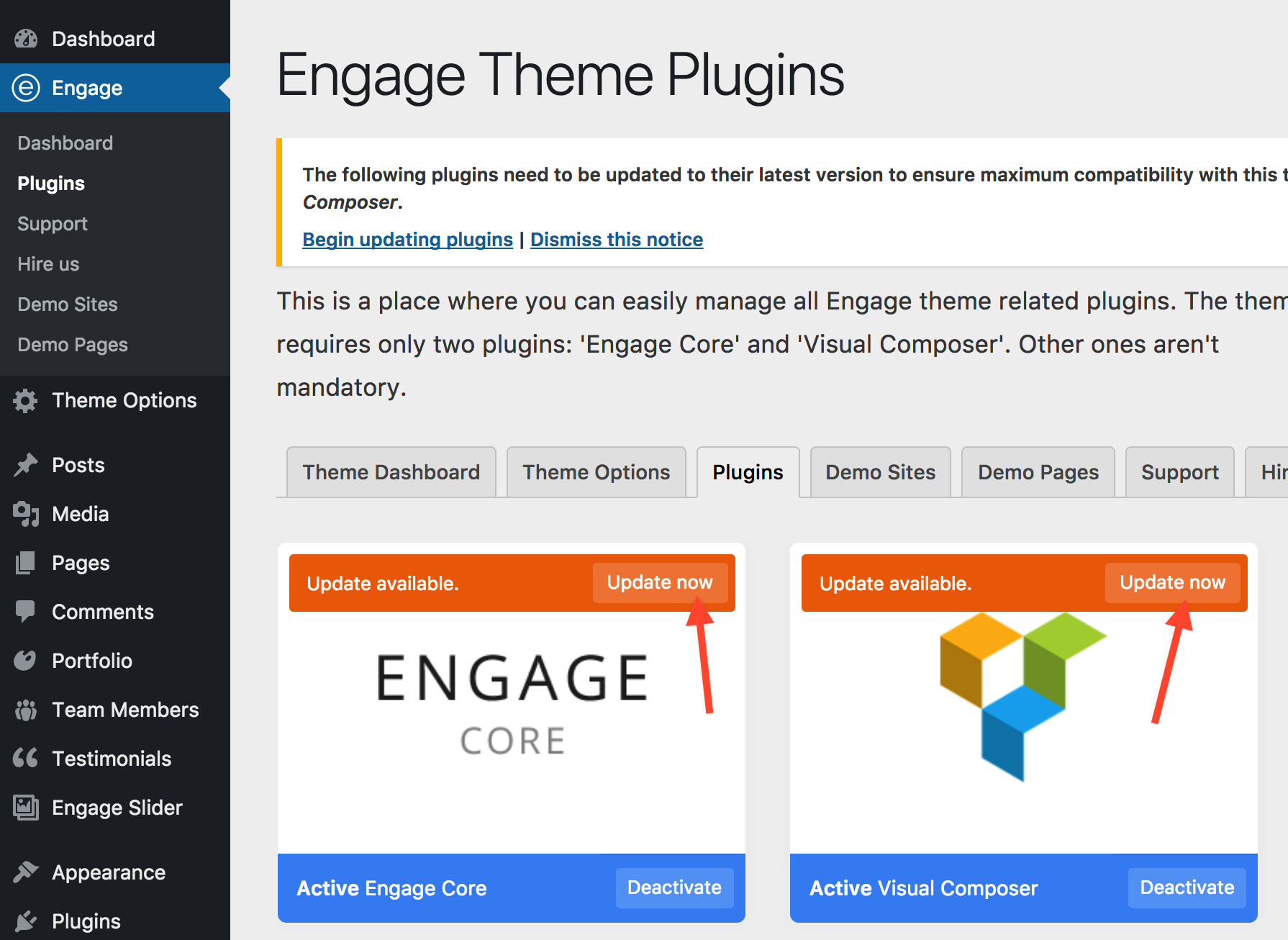This screenshot has height=940, width=1288.
Task: Go to Team Members in the sidebar
Action: coord(115,710)
